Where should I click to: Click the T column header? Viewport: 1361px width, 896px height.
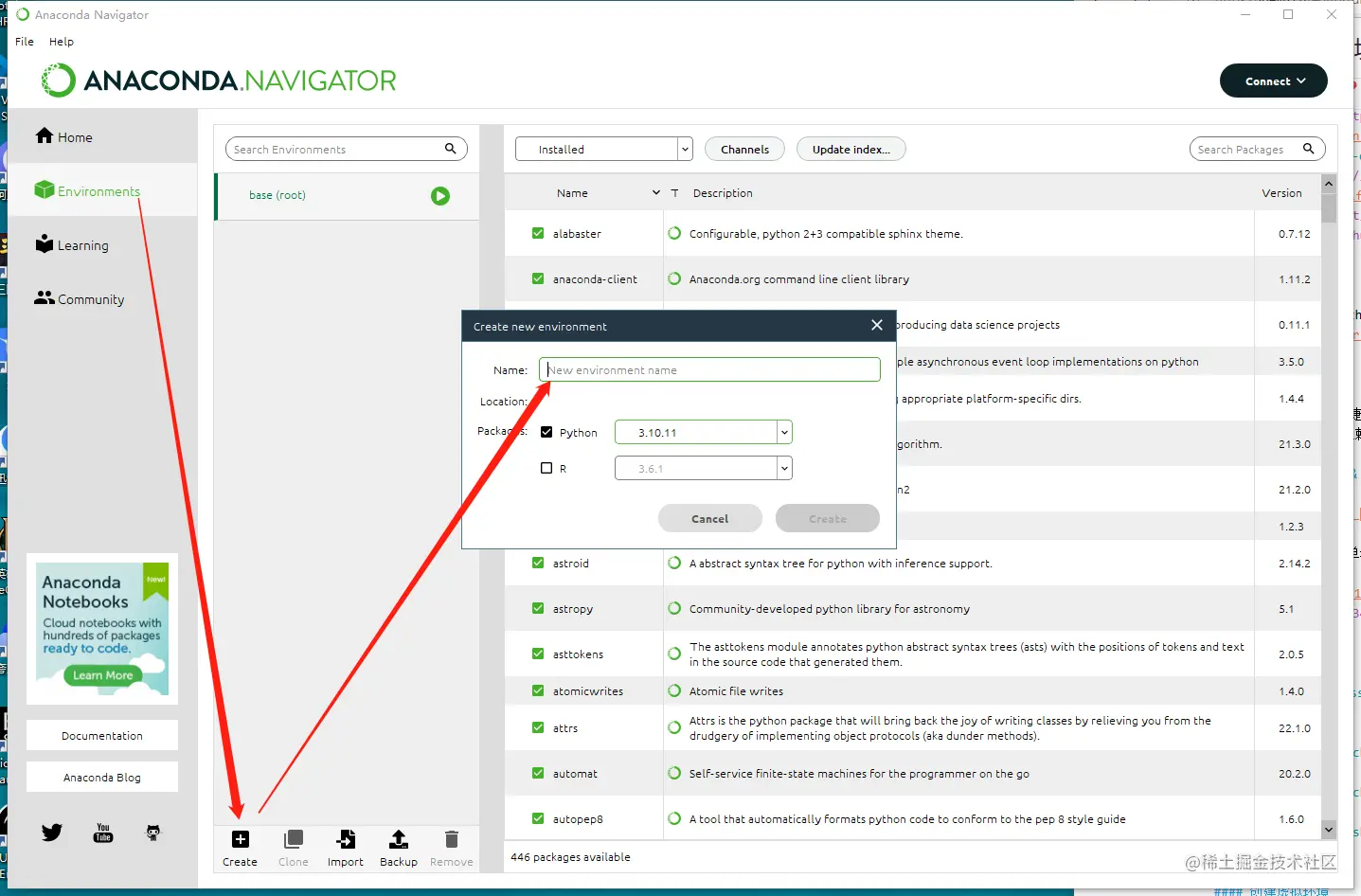pos(674,192)
